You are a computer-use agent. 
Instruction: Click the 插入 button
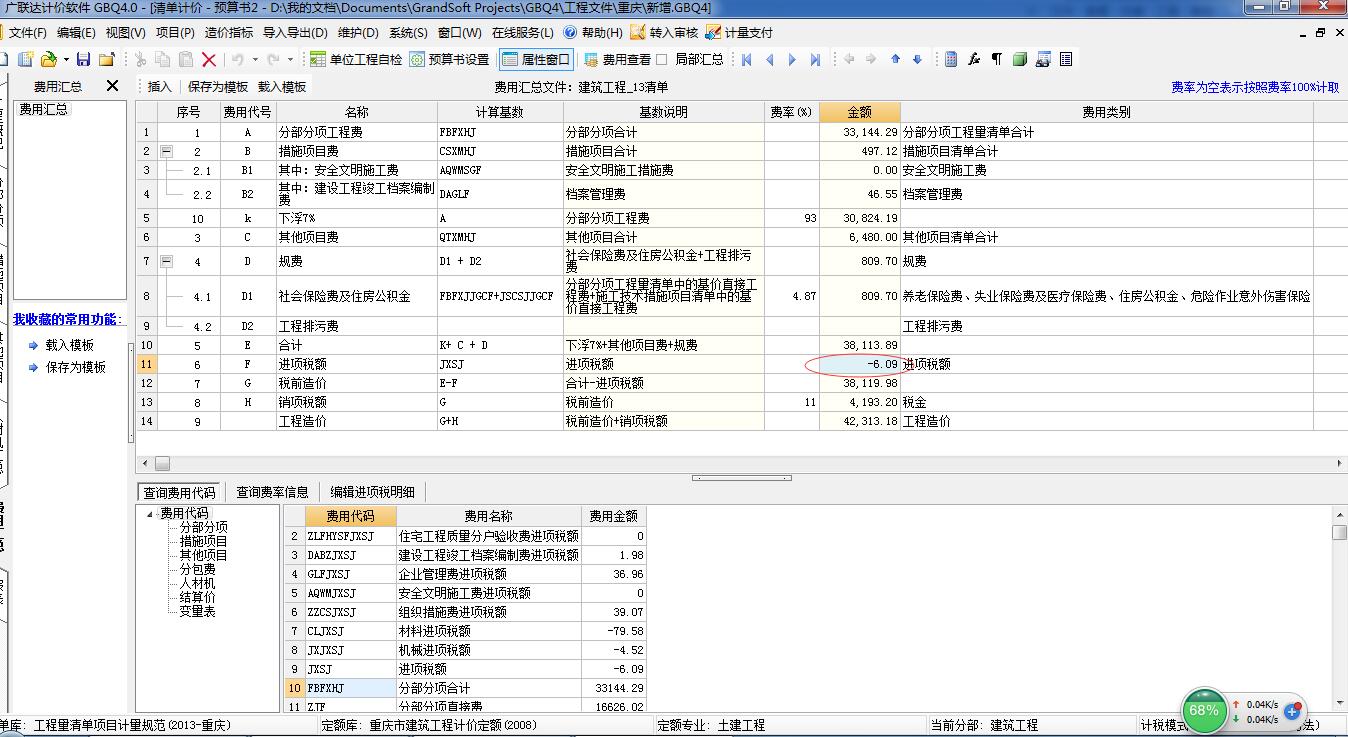pos(160,87)
